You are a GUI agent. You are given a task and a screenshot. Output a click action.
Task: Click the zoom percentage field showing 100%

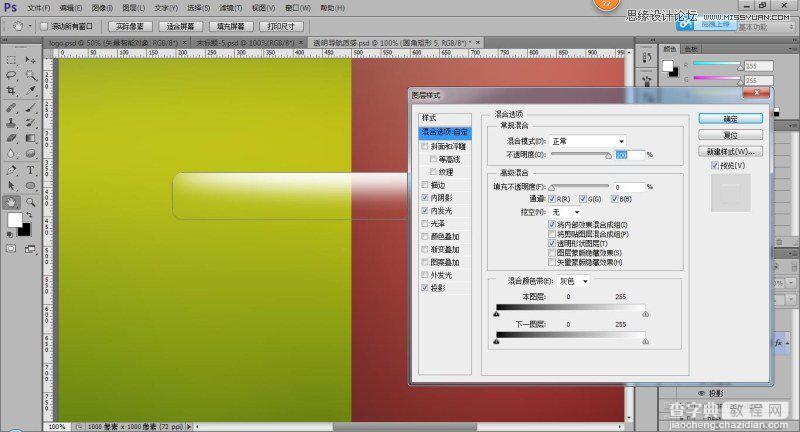click(58, 426)
